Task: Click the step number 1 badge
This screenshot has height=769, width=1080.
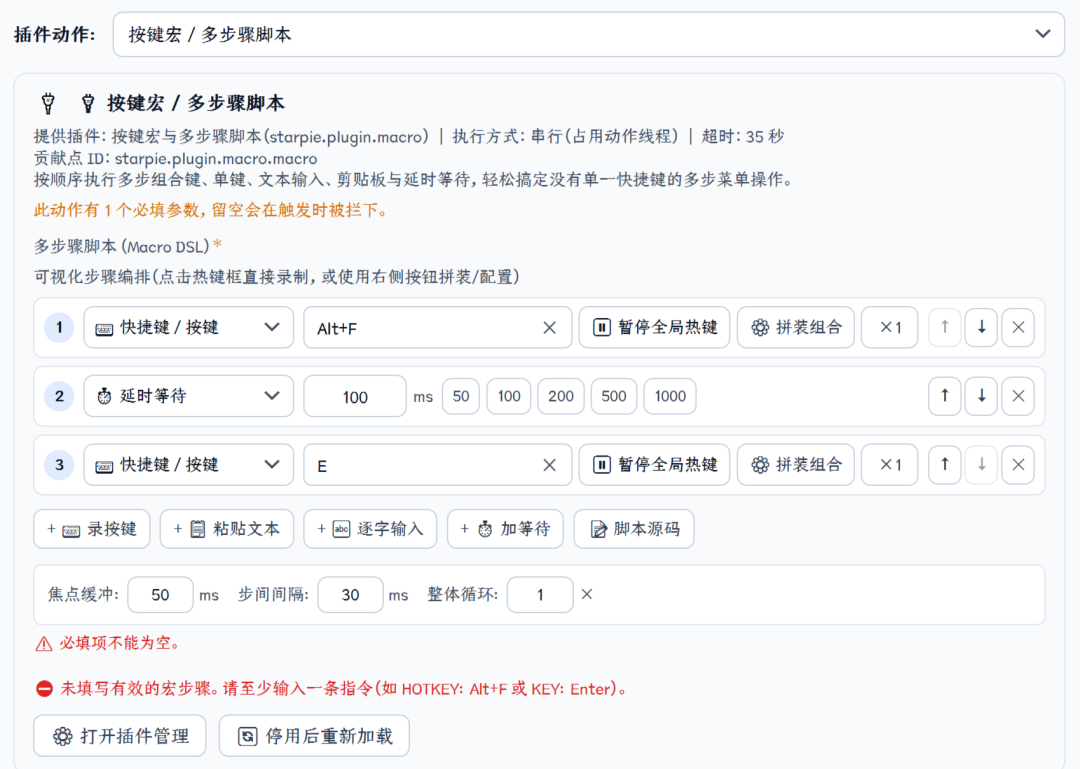Action: coord(59,327)
